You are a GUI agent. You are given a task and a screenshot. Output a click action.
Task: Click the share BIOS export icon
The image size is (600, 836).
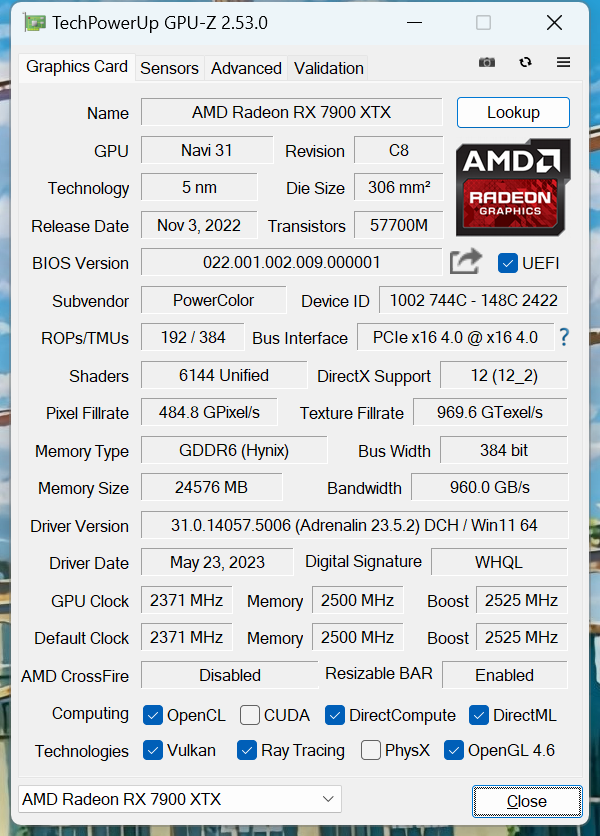[x=465, y=262]
